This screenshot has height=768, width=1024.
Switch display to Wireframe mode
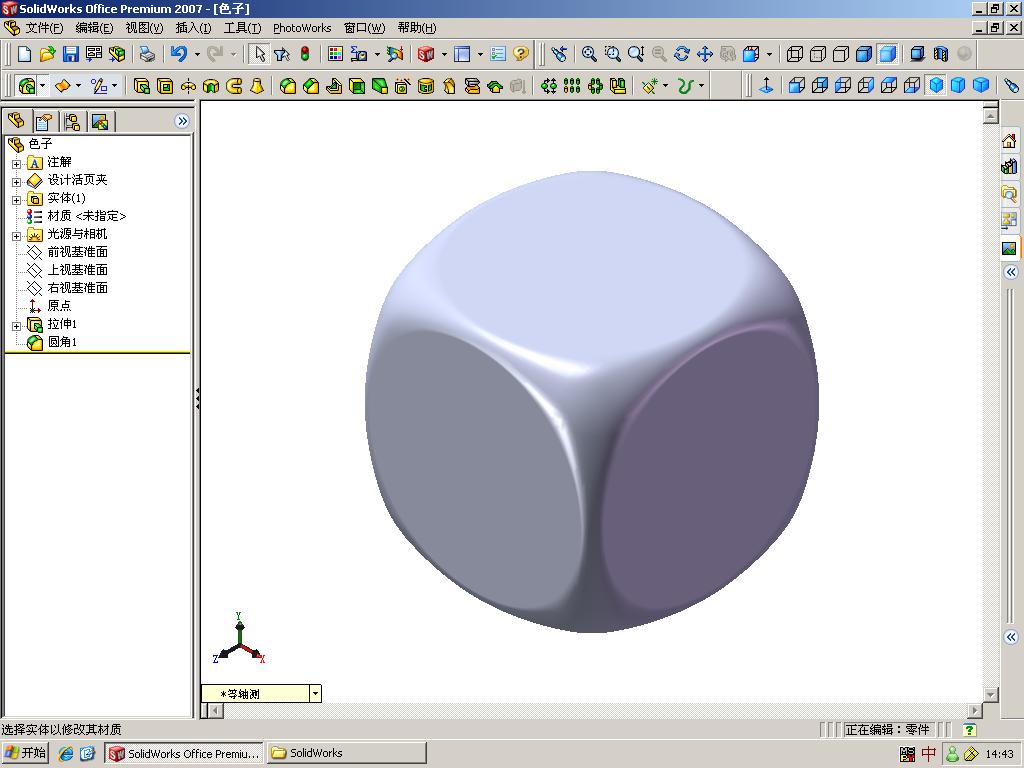[795, 54]
